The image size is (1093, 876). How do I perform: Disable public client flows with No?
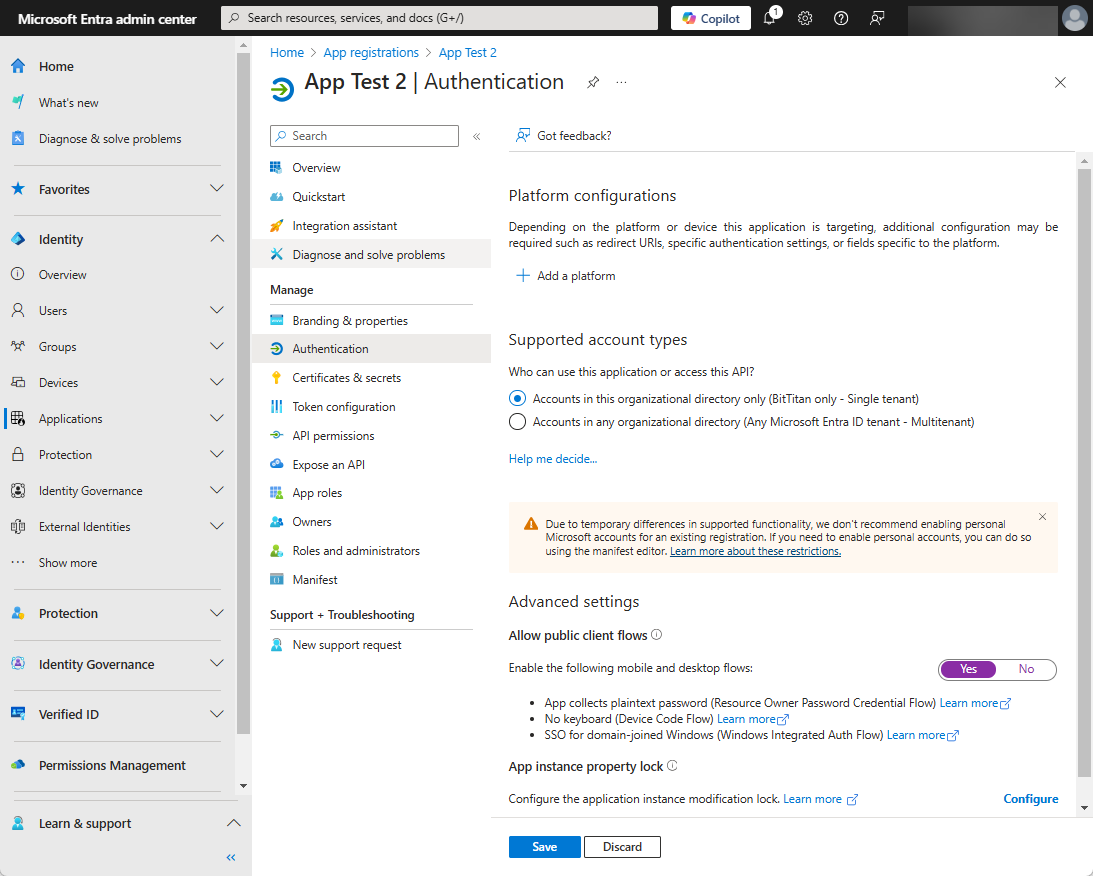[x=1026, y=669]
